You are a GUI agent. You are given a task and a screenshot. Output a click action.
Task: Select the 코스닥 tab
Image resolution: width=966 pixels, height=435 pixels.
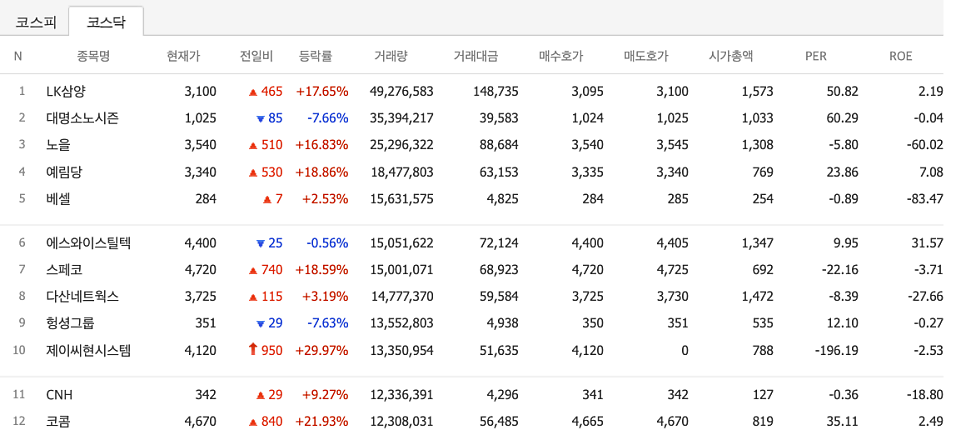(106, 22)
